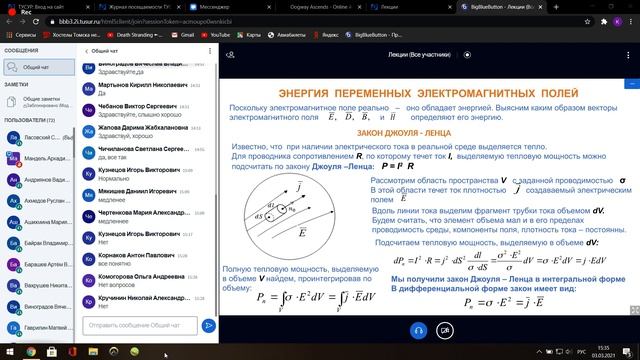Reload the page in browser
Image resolution: width=640 pixels, height=360 pixels.
(x=36, y=22)
